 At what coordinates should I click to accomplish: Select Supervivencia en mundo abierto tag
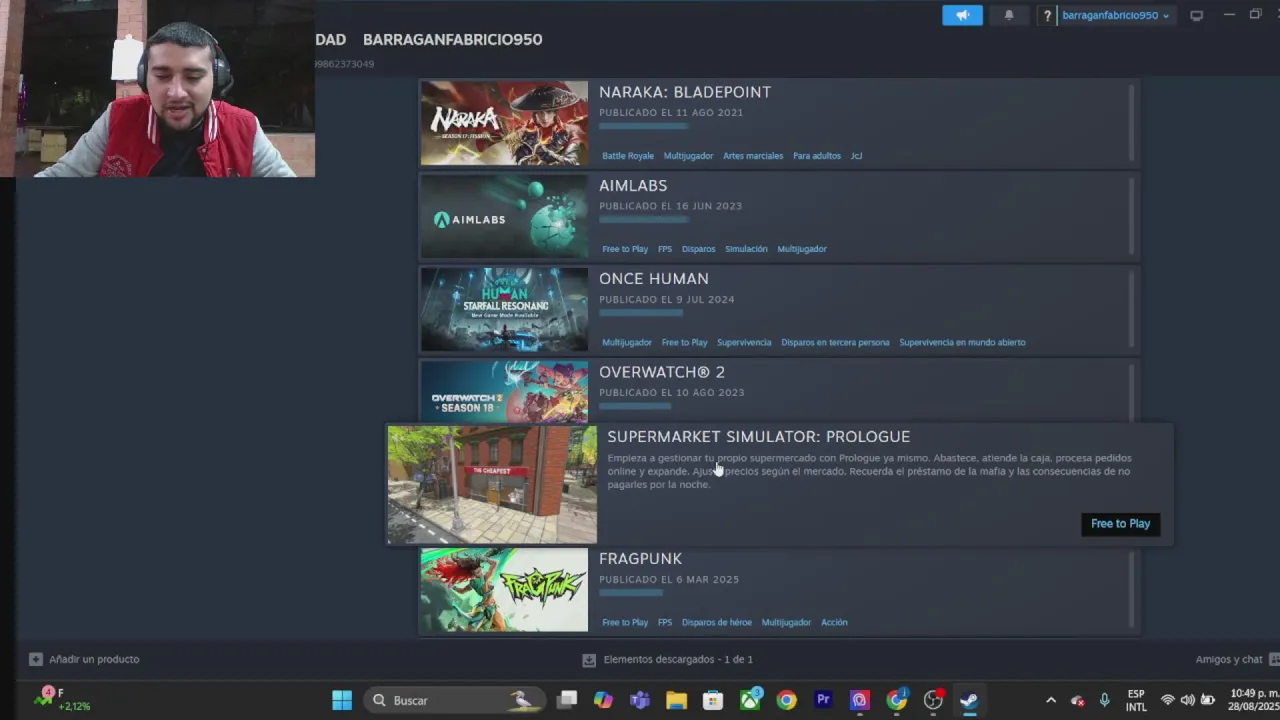(x=962, y=342)
